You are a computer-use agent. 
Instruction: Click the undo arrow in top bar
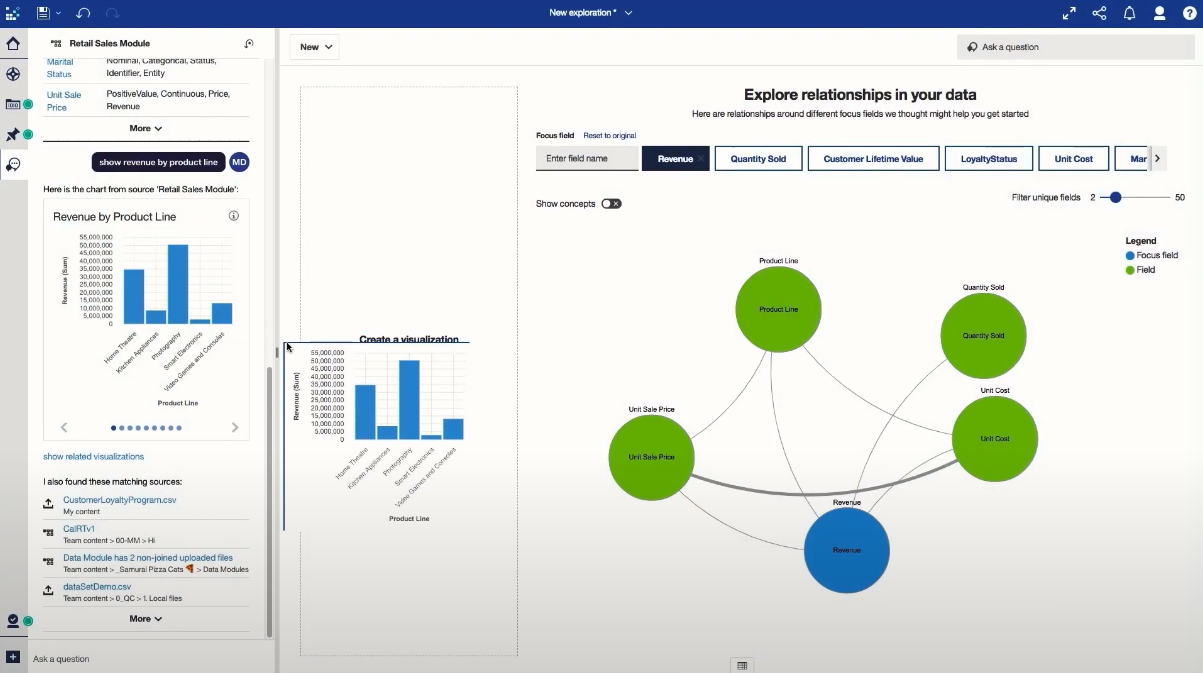pos(83,13)
